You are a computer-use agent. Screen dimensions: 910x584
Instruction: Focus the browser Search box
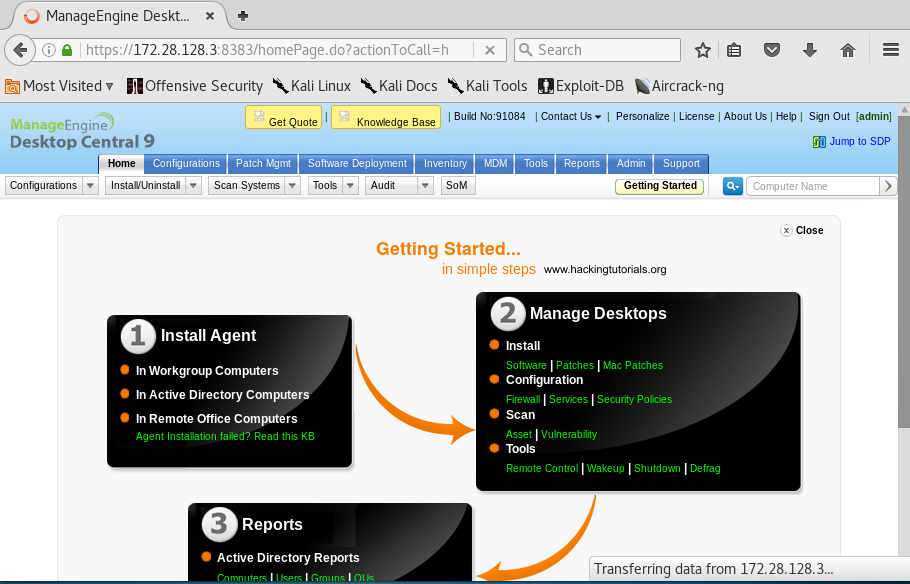click(597, 50)
